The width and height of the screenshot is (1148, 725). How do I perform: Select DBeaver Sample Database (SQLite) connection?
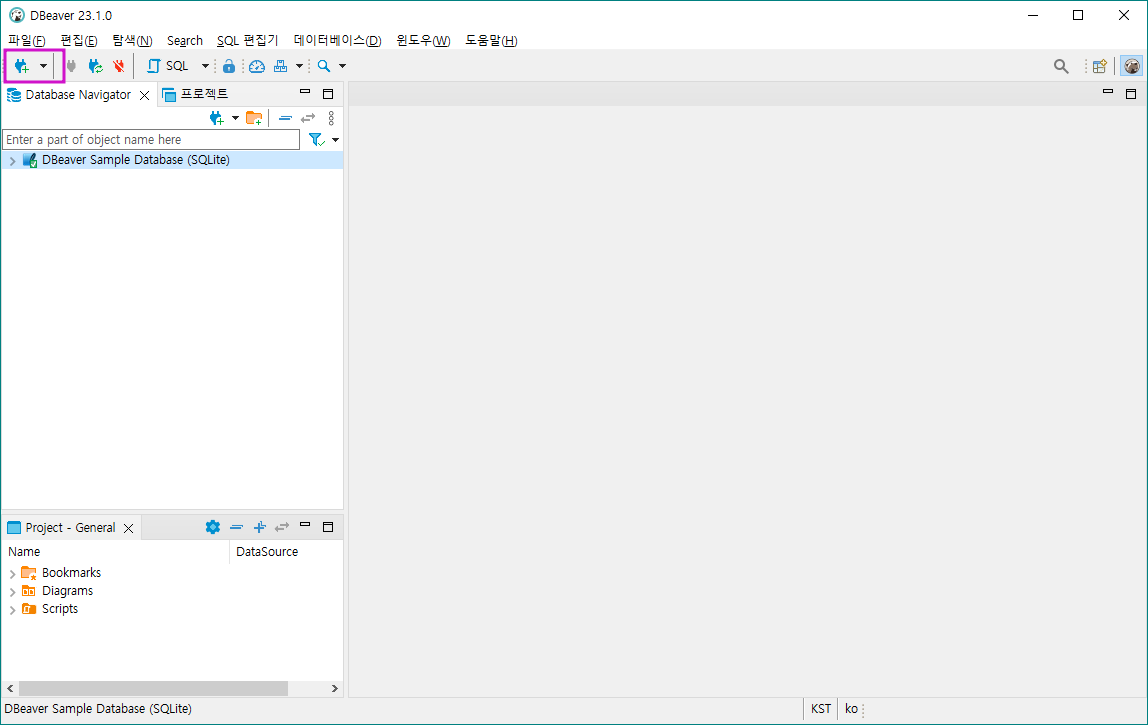[x=135, y=160]
